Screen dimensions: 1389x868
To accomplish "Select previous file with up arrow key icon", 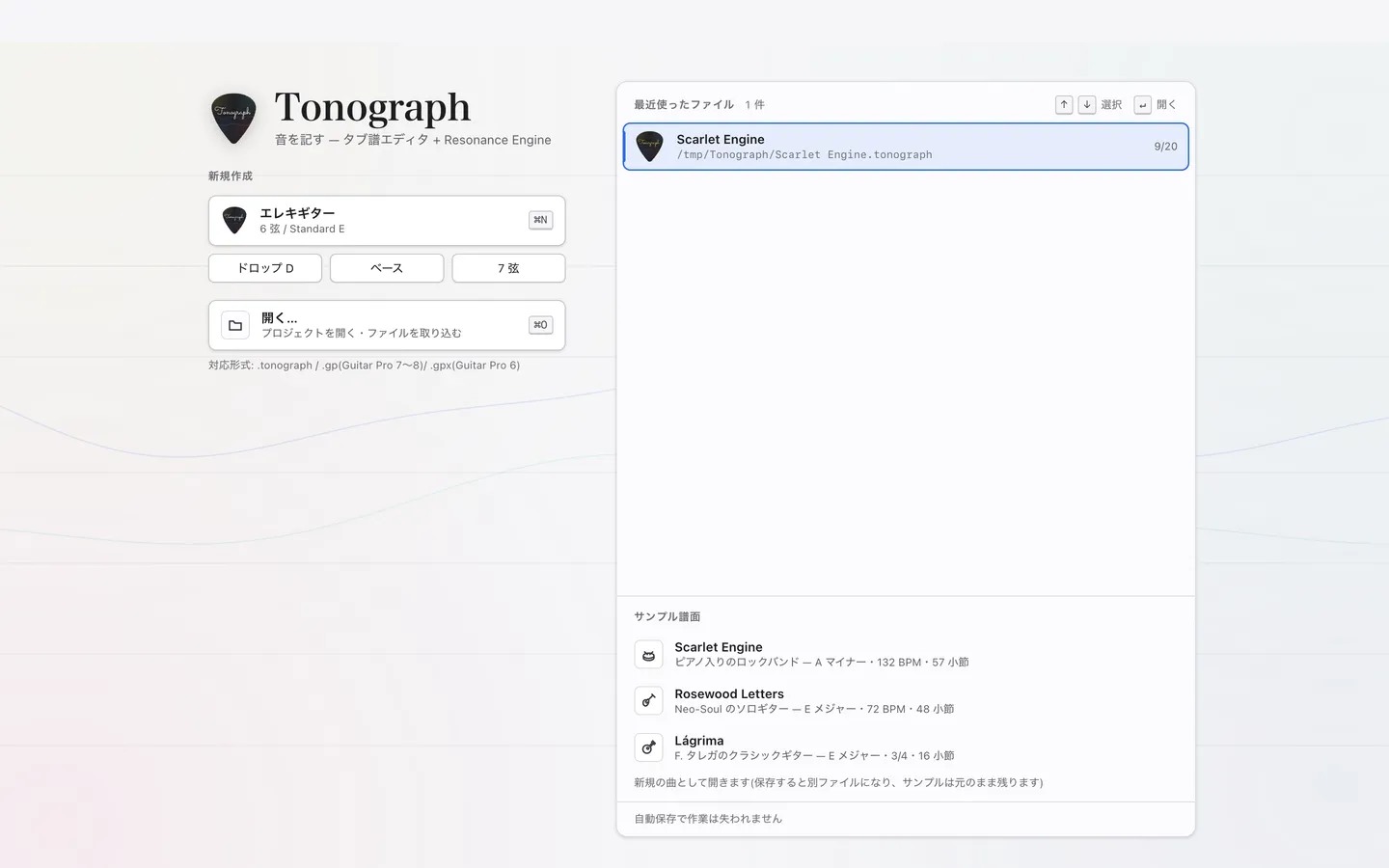I will pyautogui.click(x=1064, y=104).
